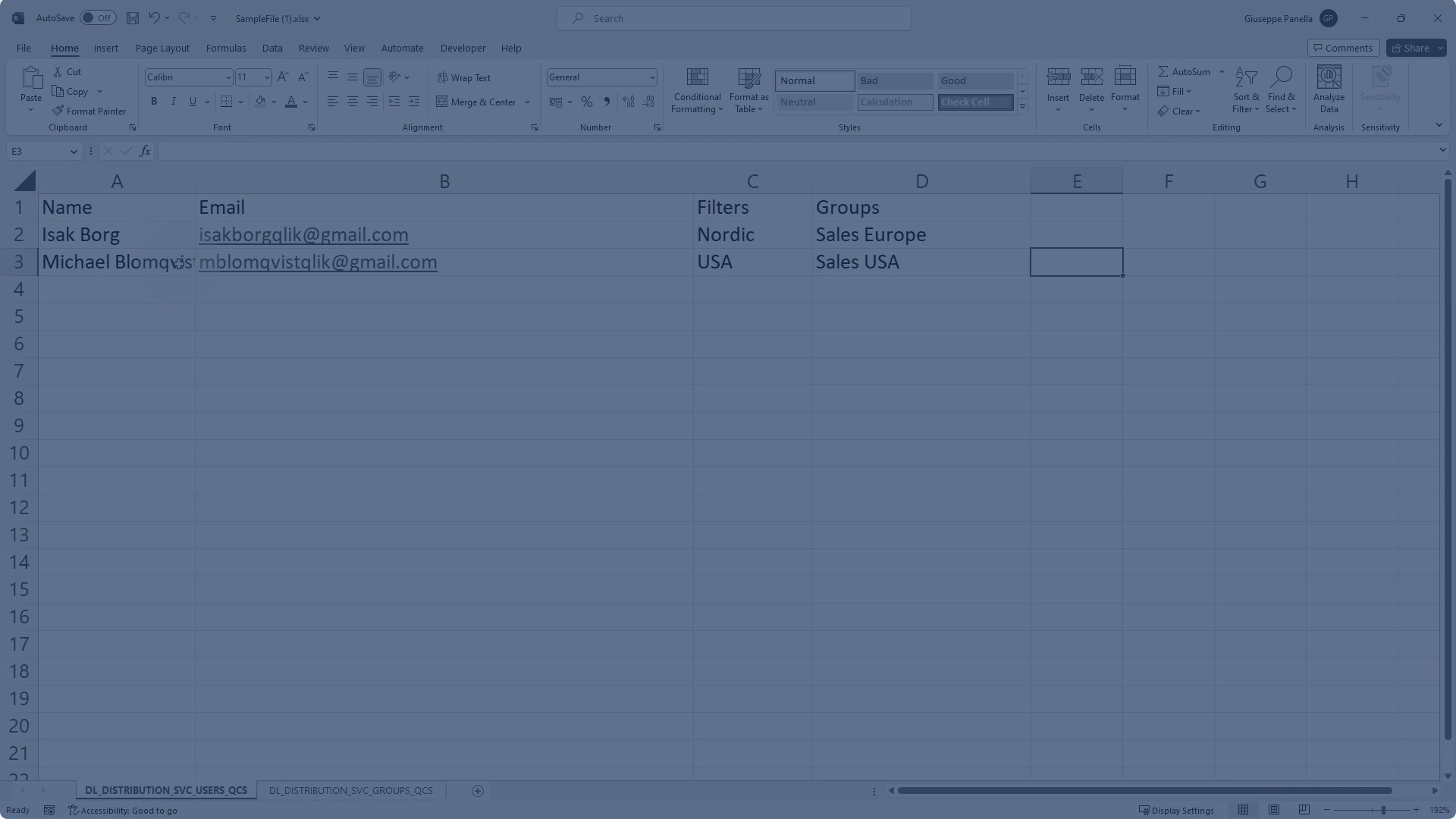Expand the Name Box dropdown arrow

(74, 152)
